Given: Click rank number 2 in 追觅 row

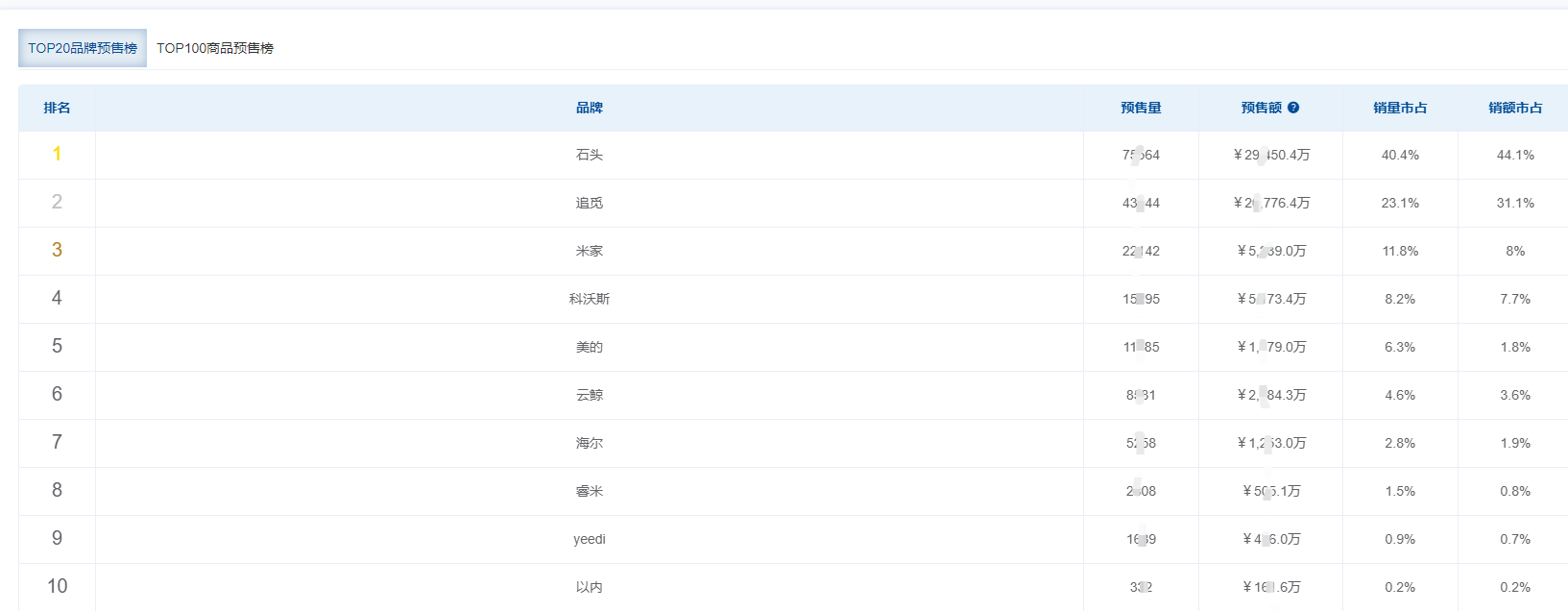Looking at the screenshot, I should point(57,202).
